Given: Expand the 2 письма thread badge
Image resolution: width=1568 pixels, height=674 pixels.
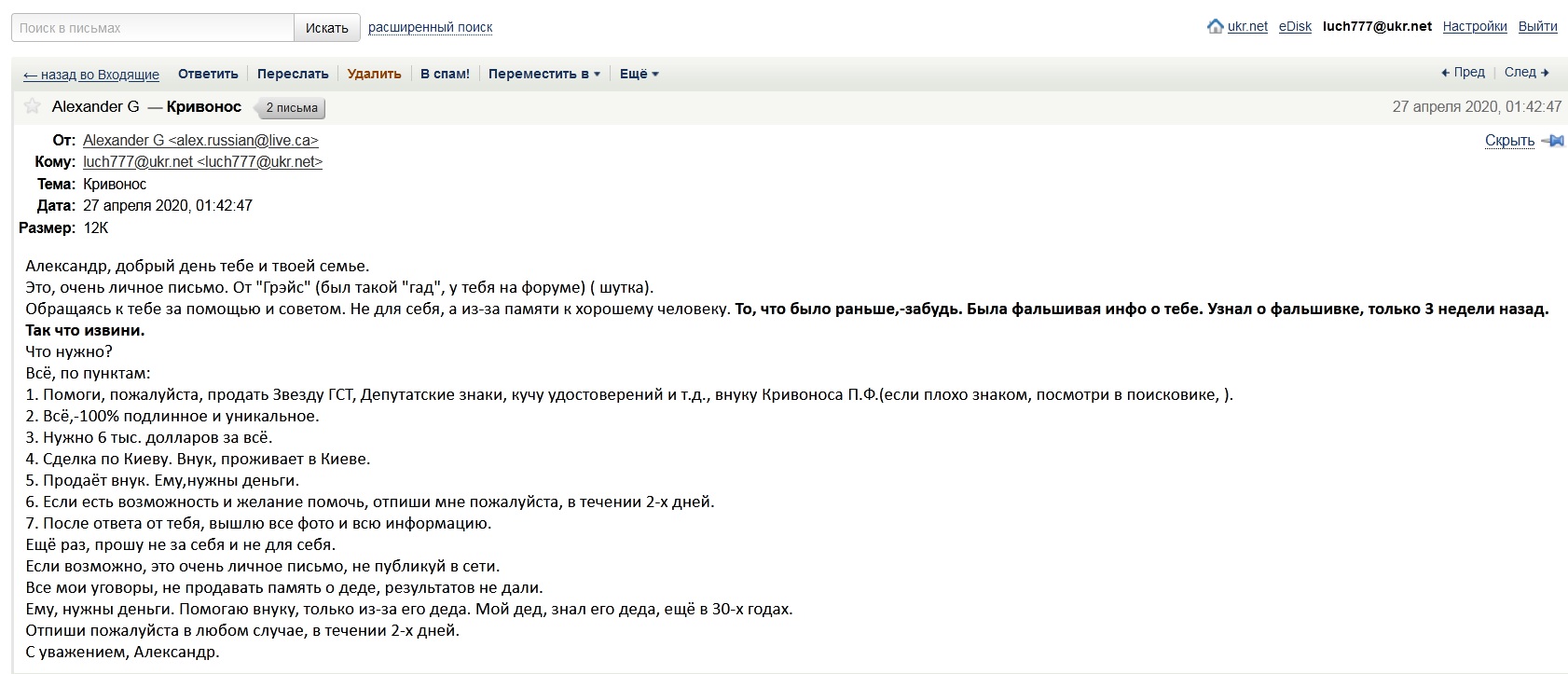Looking at the screenshot, I should 292,107.
